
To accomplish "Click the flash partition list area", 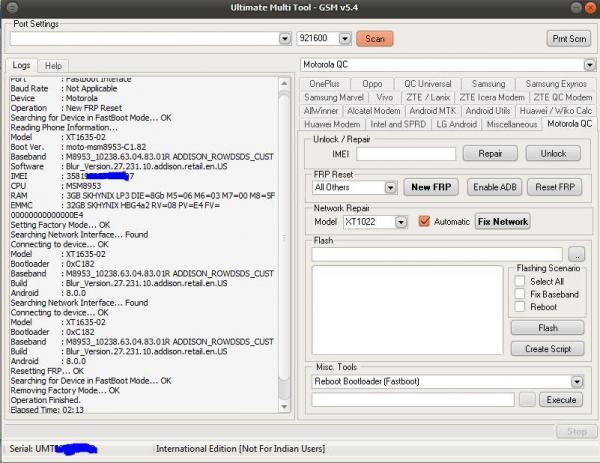I will 407,310.
